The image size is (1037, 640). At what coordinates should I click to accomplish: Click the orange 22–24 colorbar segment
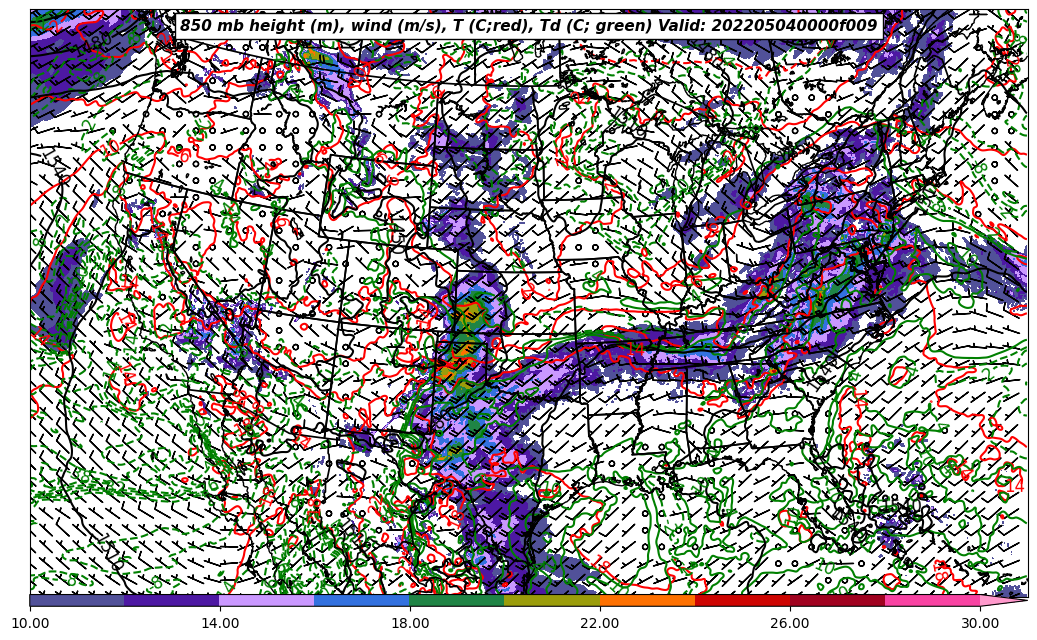[x=647, y=600]
